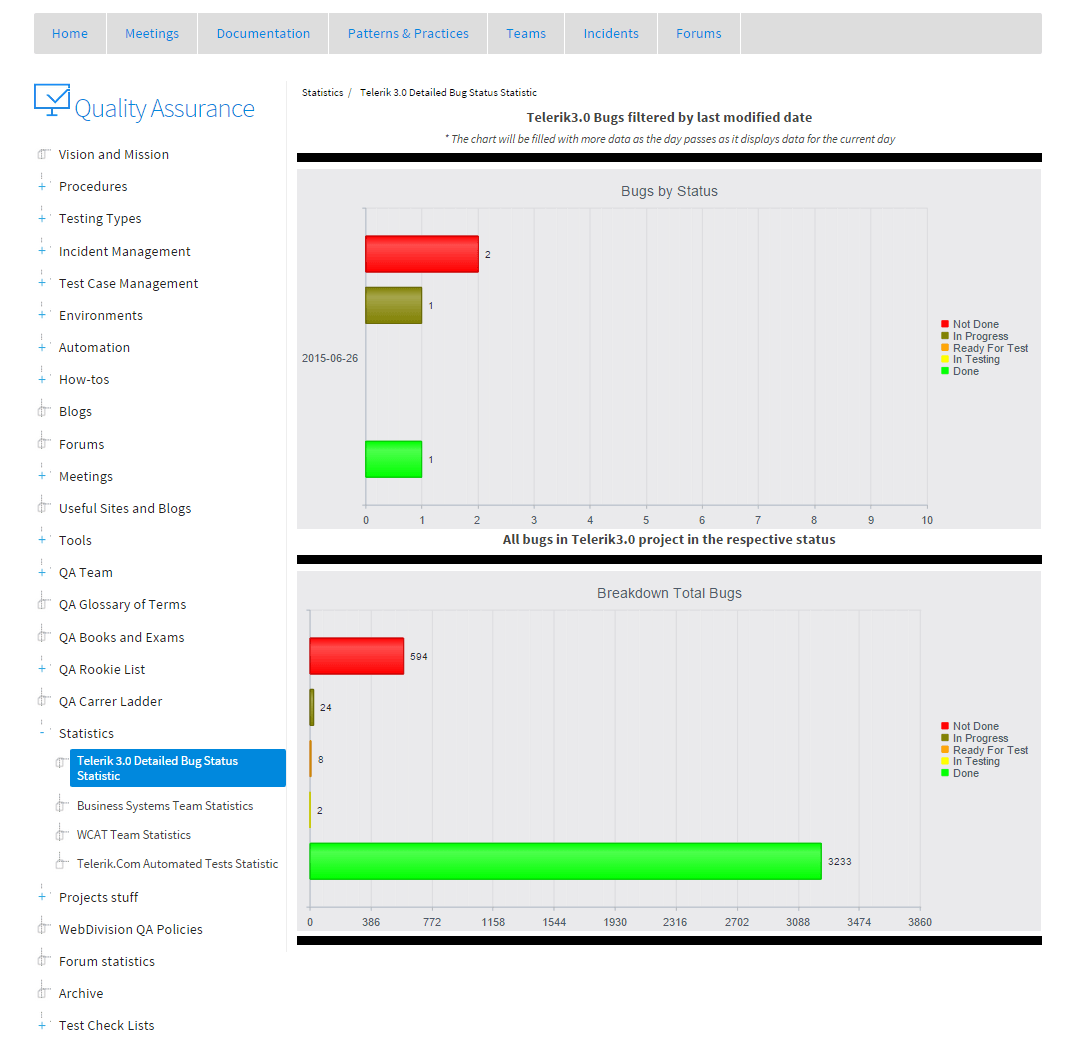
Task: Click the page icon next to Archive
Action: (43, 993)
